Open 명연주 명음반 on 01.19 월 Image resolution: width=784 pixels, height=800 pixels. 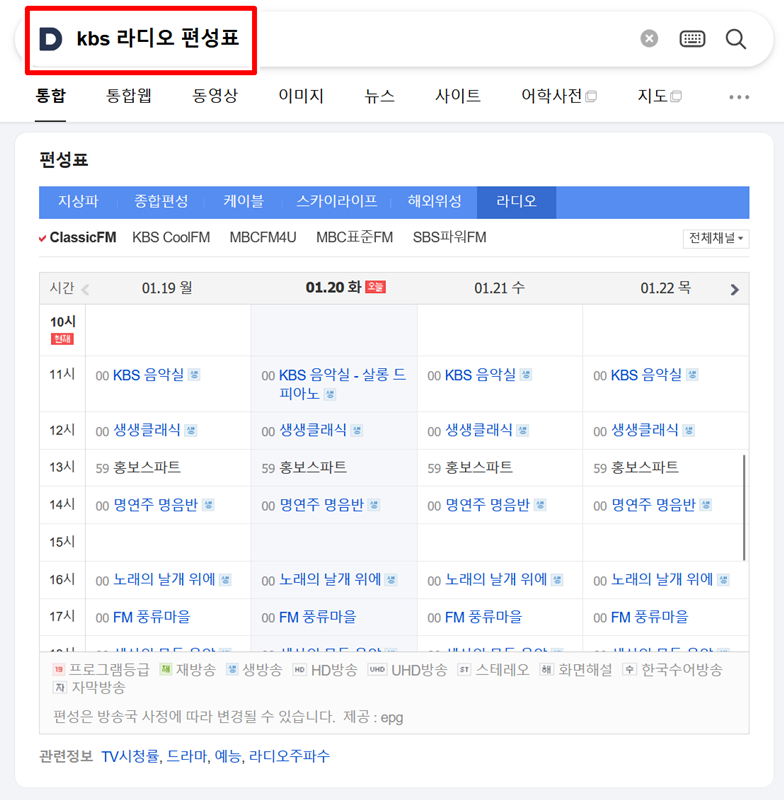coord(155,505)
